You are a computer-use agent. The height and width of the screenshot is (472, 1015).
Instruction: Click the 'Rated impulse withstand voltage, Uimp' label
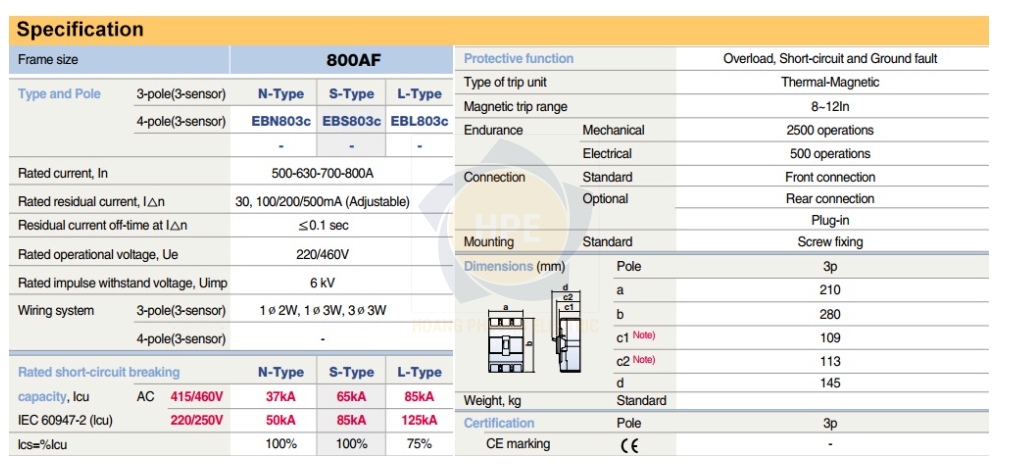[122, 283]
